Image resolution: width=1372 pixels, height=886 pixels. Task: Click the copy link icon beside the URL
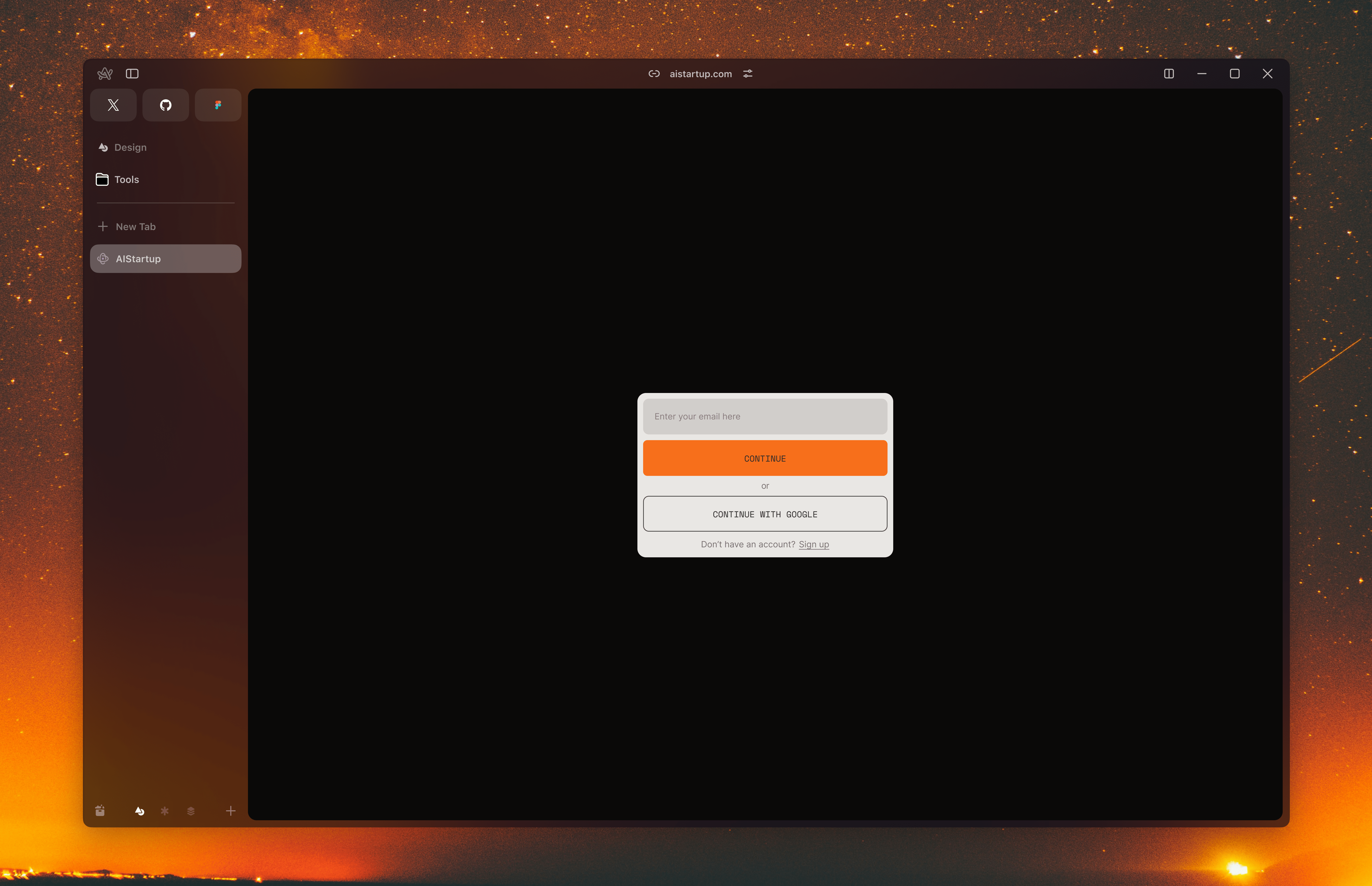click(654, 74)
